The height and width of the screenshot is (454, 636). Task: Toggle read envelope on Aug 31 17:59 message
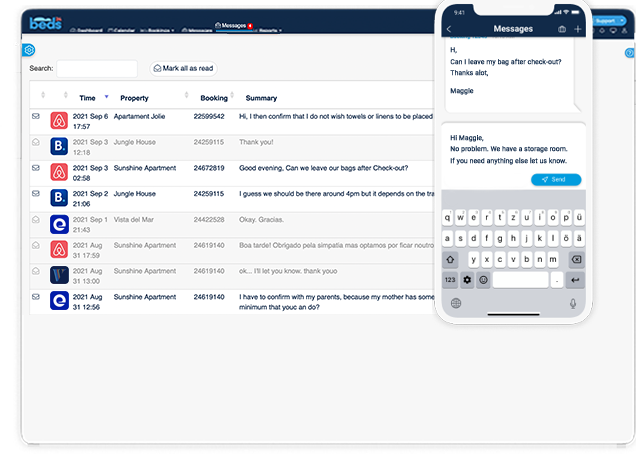point(36,245)
